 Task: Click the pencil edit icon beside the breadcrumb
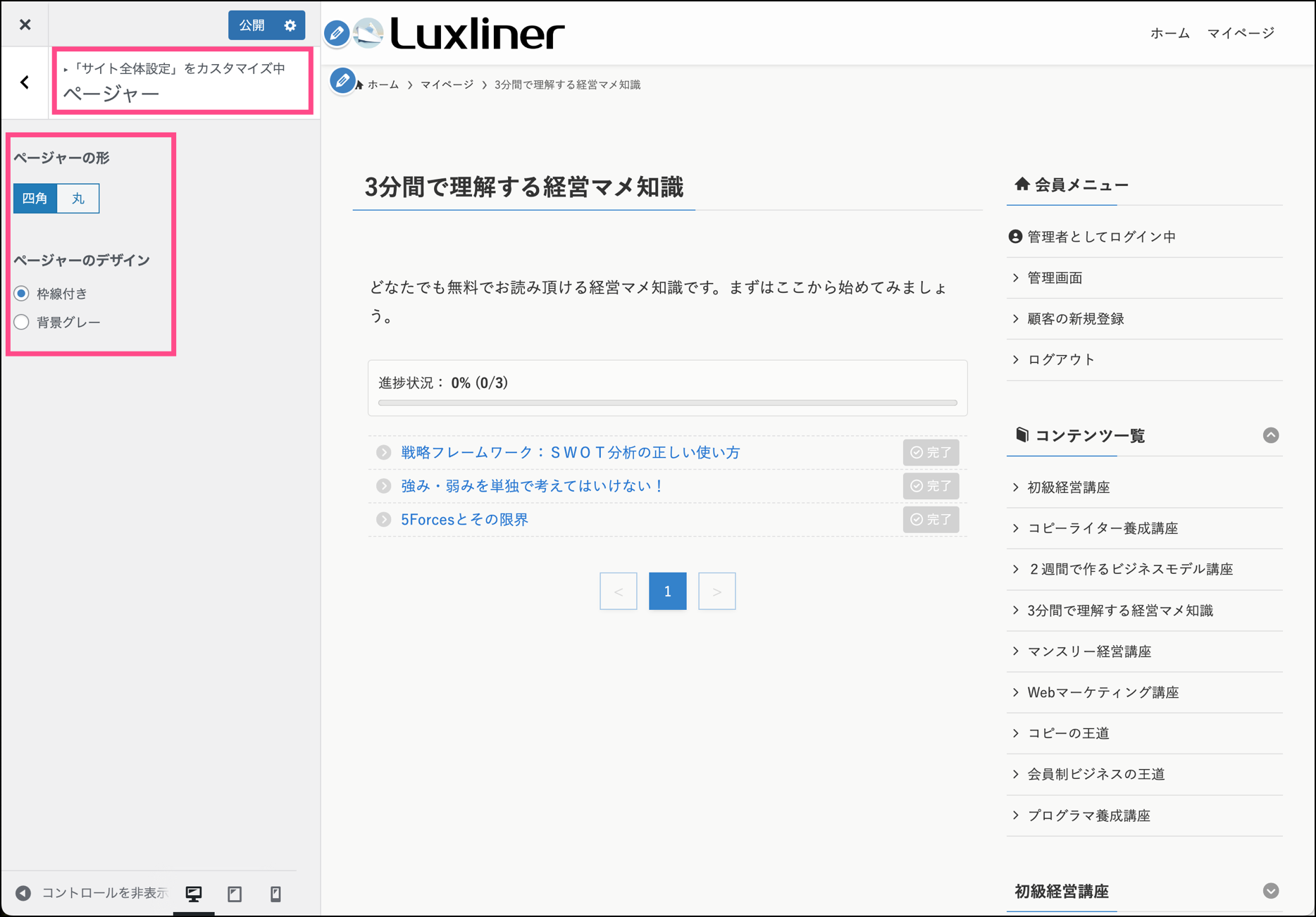click(342, 81)
